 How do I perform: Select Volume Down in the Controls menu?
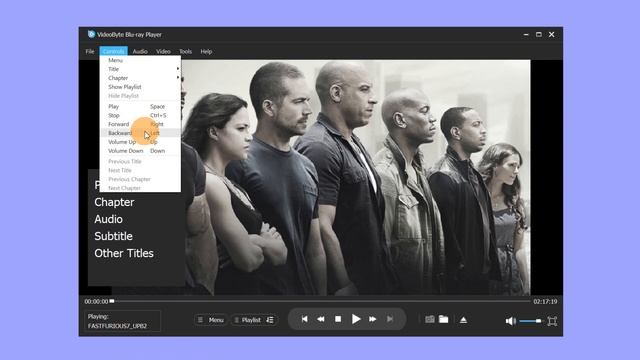tap(140, 151)
